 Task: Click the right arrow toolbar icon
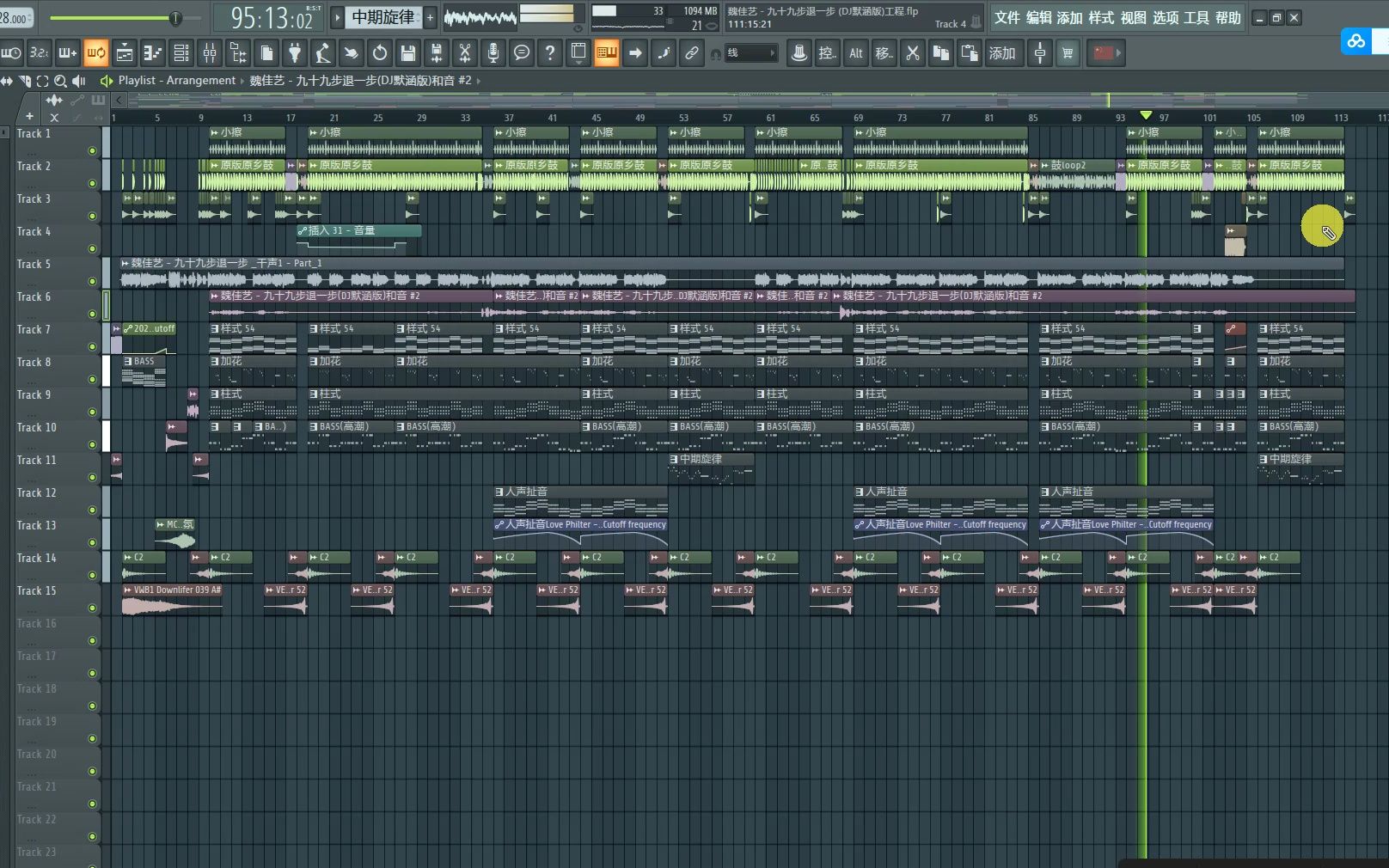click(x=635, y=53)
